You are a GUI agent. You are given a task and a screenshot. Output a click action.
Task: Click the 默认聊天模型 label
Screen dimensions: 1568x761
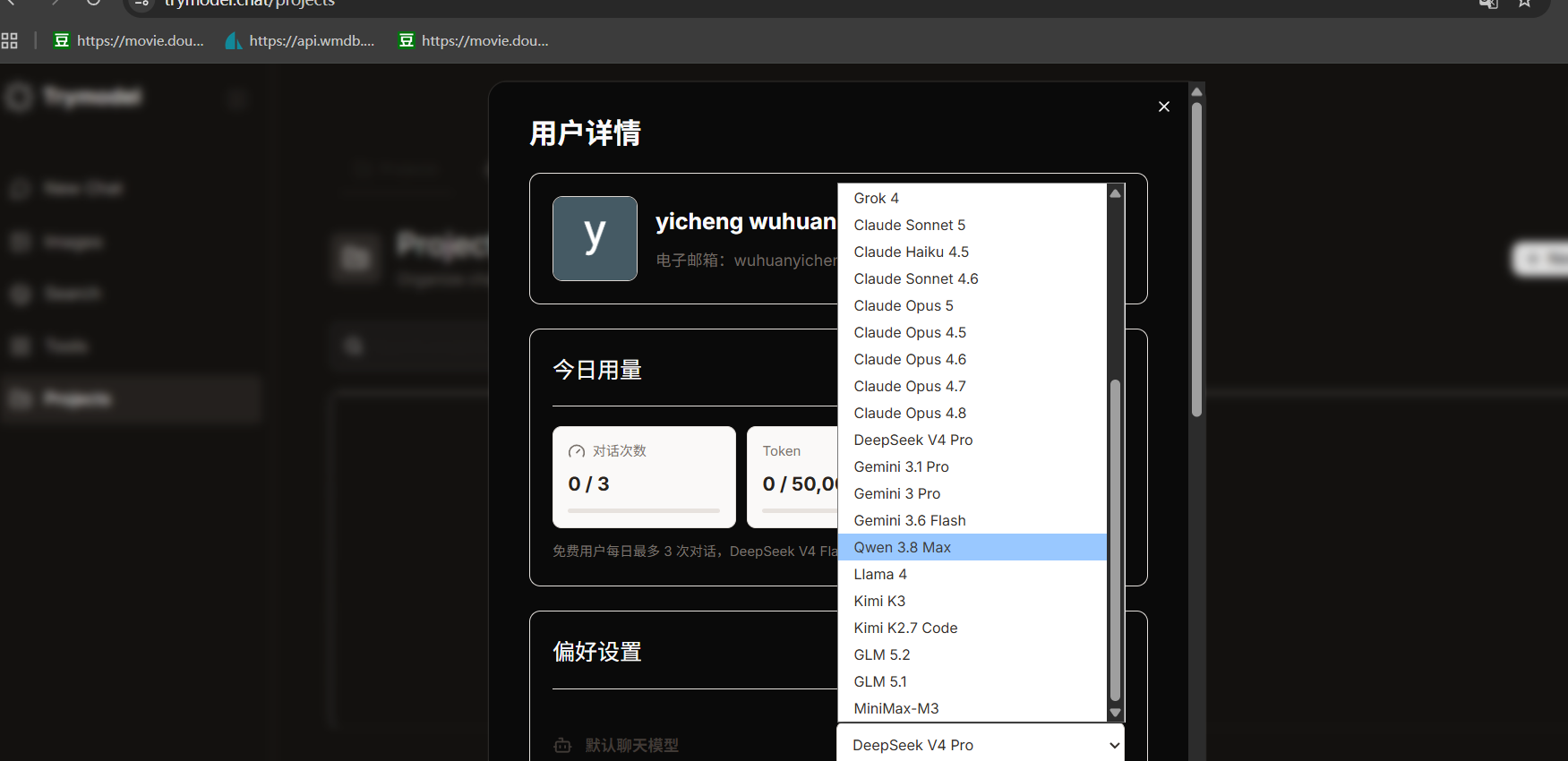(632, 745)
